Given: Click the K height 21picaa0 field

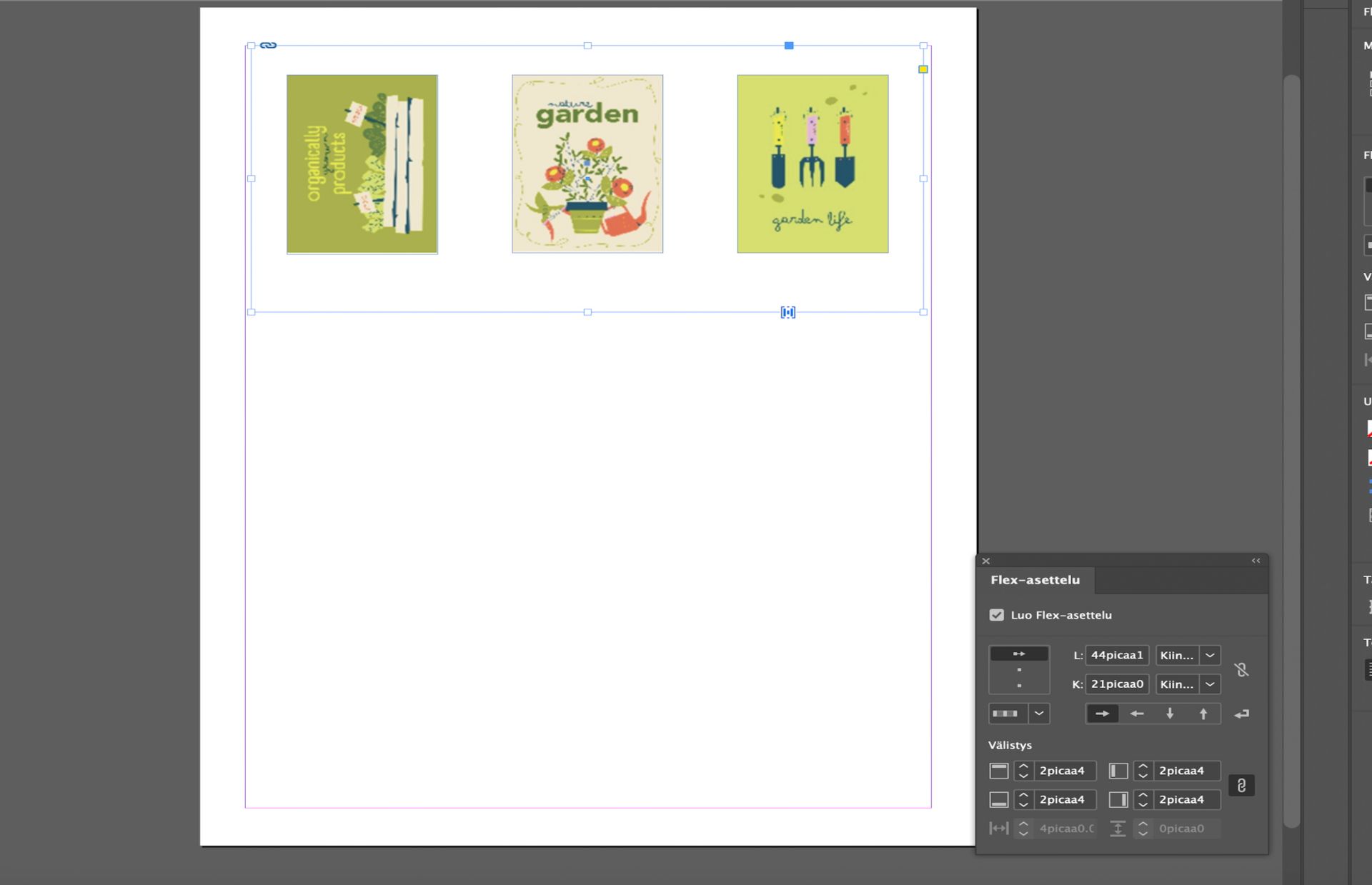Looking at the screenshot, I should pos(1116,684).
